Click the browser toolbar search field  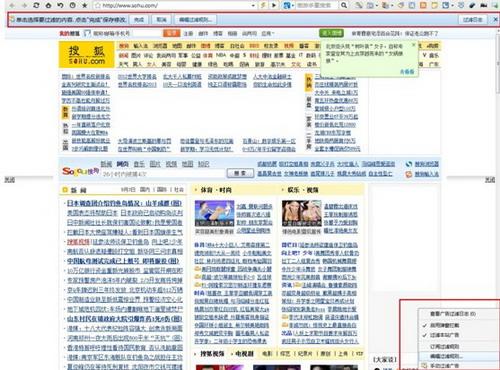click(317, 5)
